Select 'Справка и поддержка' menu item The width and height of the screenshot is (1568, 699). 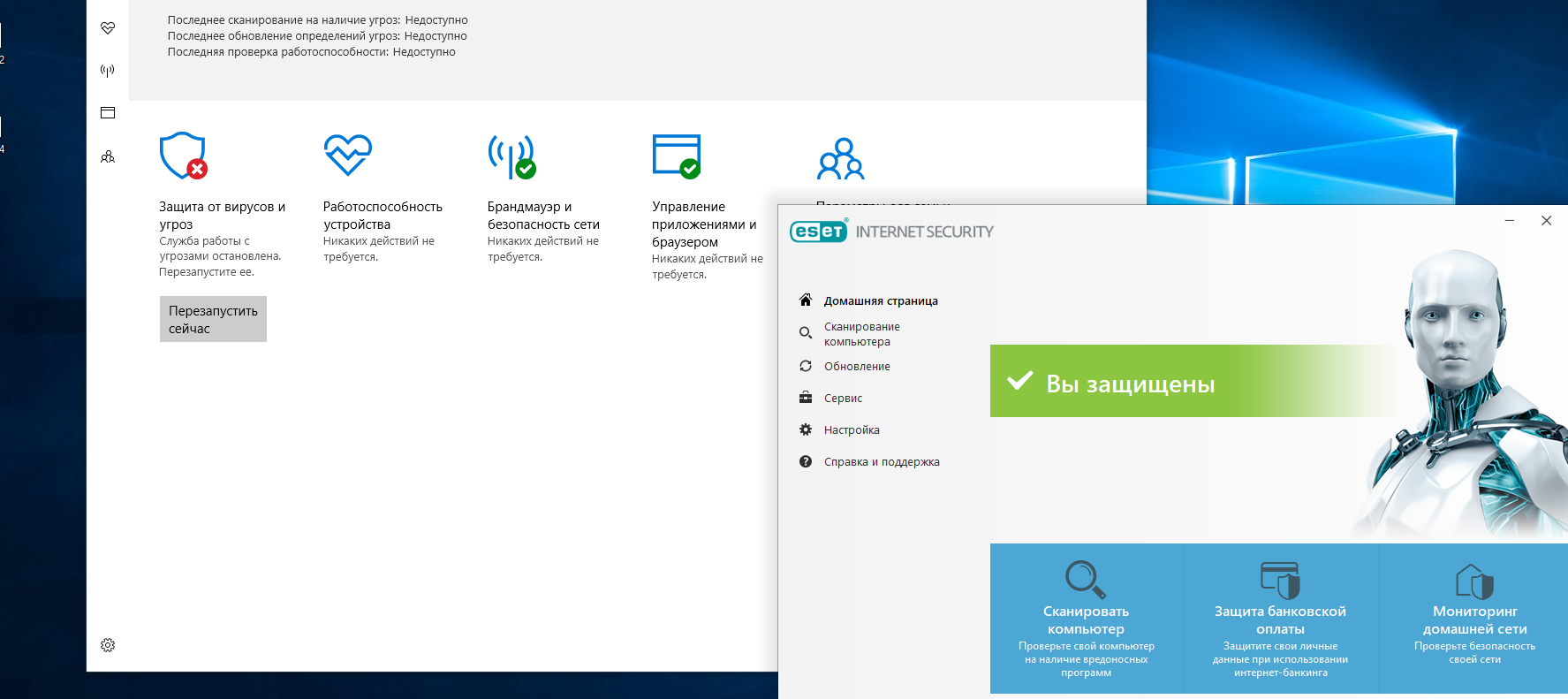[882, 461]
